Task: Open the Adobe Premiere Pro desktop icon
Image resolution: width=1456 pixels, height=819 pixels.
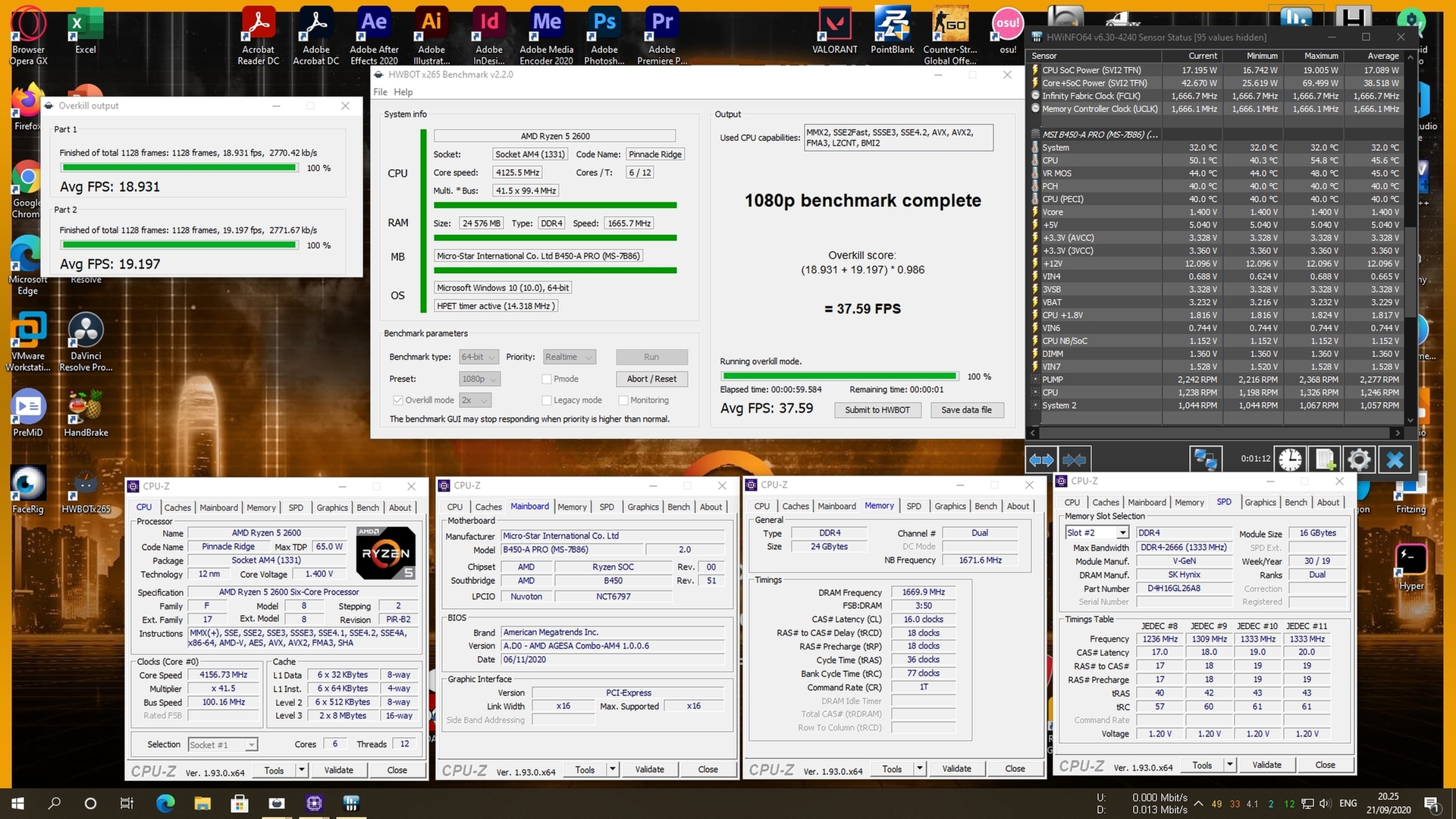Action: (x=662, y=35)
